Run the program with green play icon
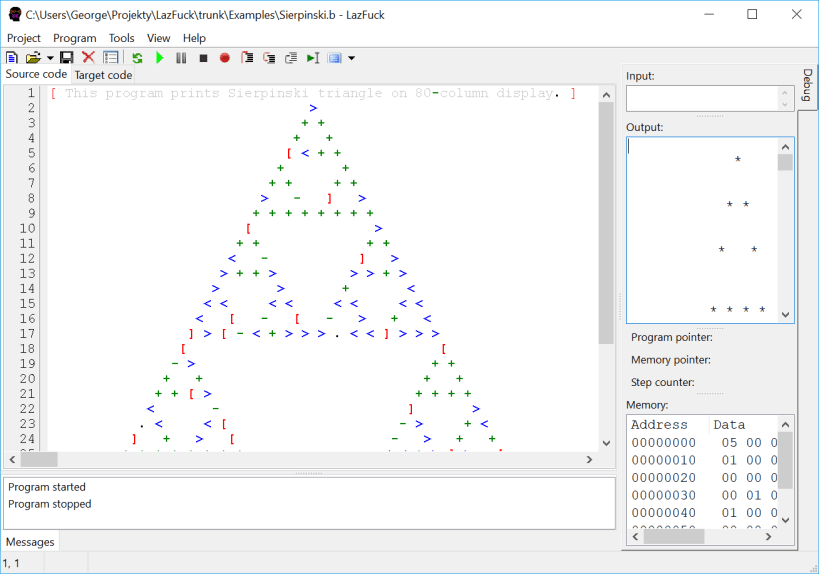The height and width of the screenshot is (574, 819). pyautogui.click(x=160, y=57)
